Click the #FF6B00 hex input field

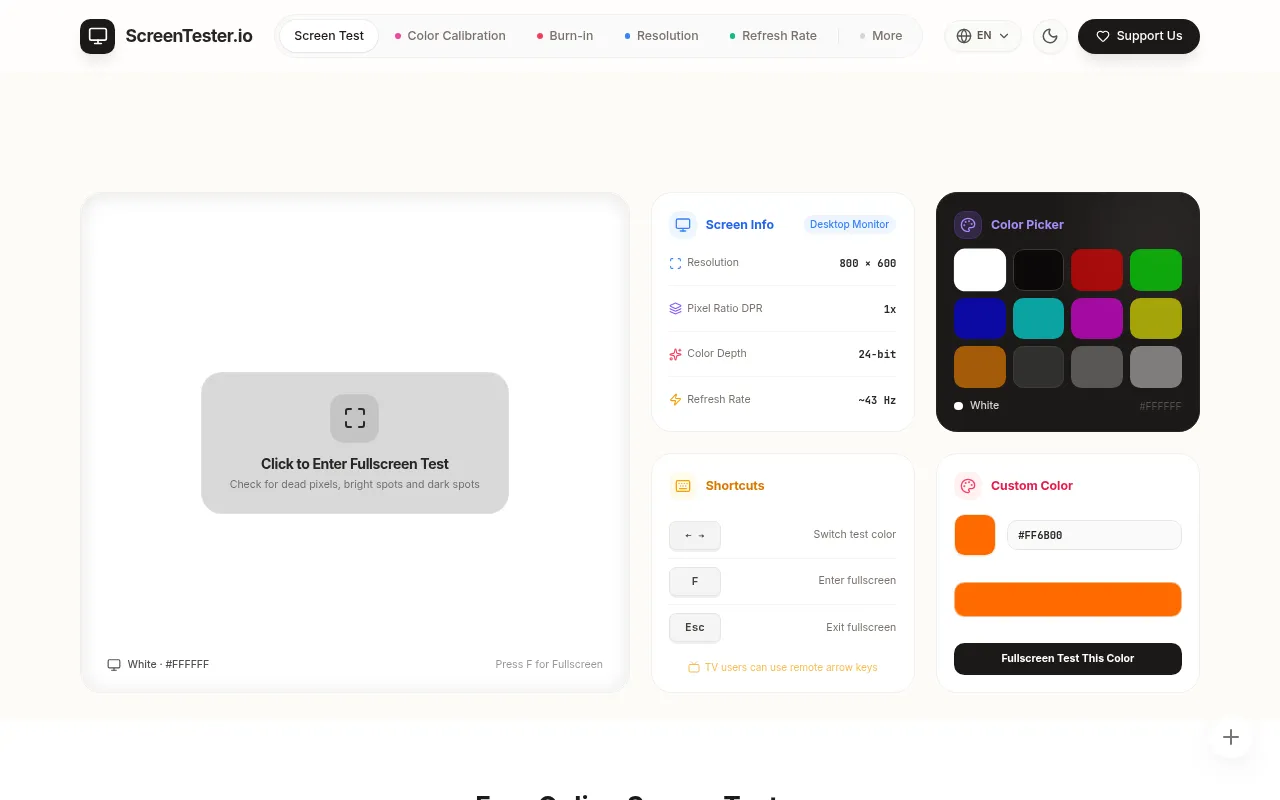tap(1094, 535)
